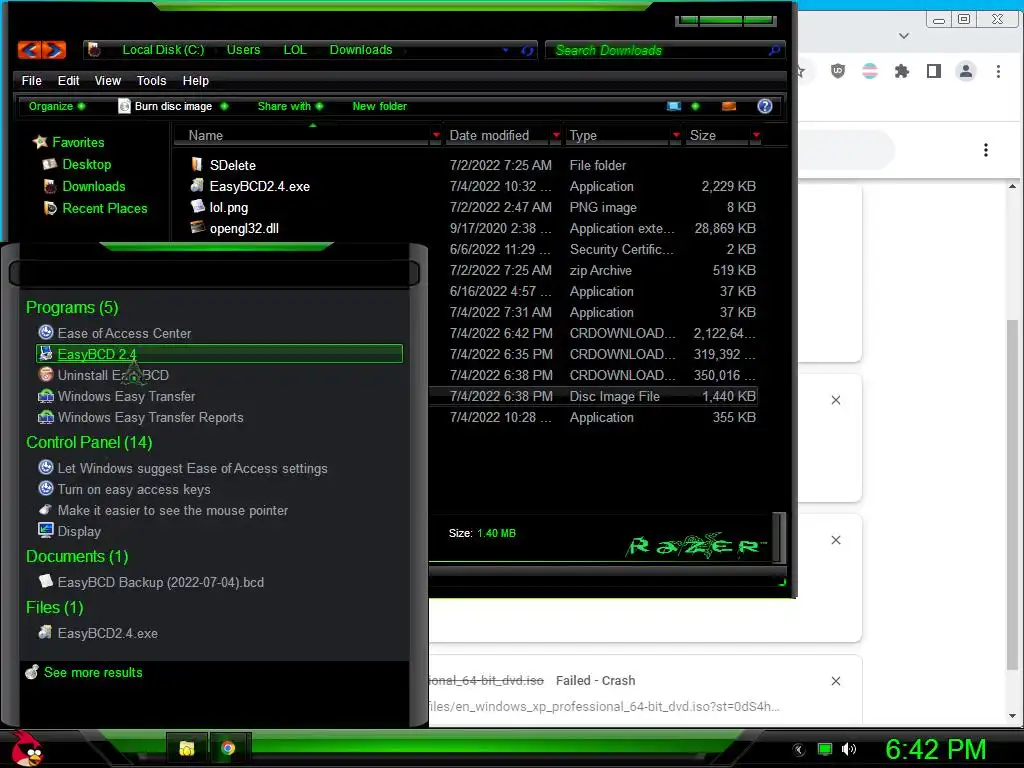This screenshot has width=1024, height=768.
Task: Open the Chrome three-dot menu
Action: [x=998, y=71]
